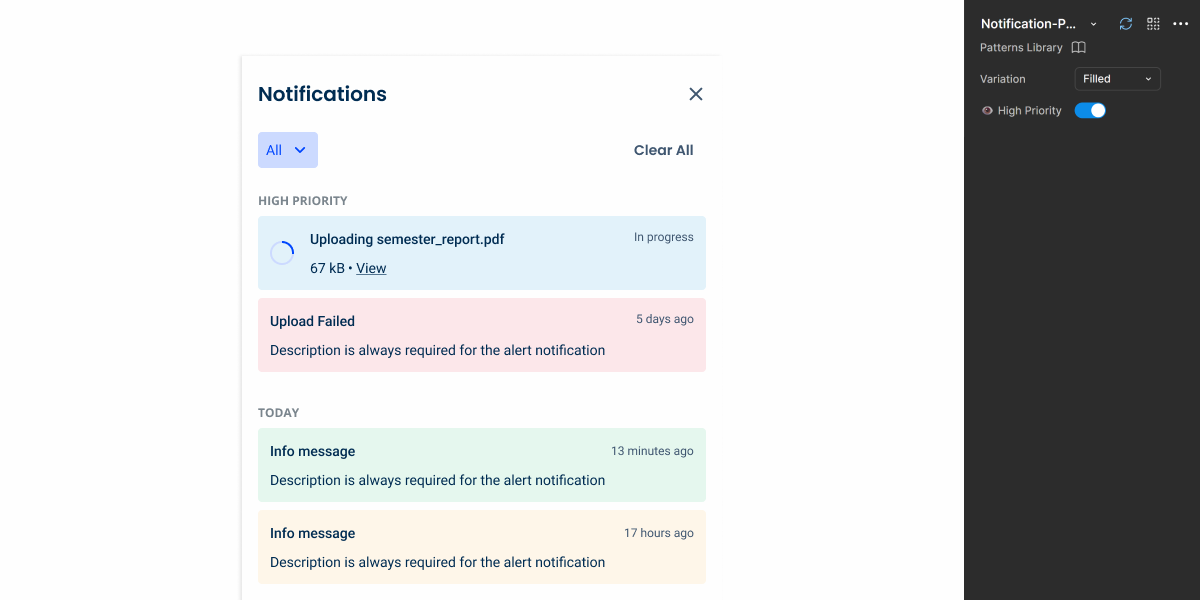Open the All filter dropdown
The height and width of the screenshot is (600, 1200).
tap(287, 150)
